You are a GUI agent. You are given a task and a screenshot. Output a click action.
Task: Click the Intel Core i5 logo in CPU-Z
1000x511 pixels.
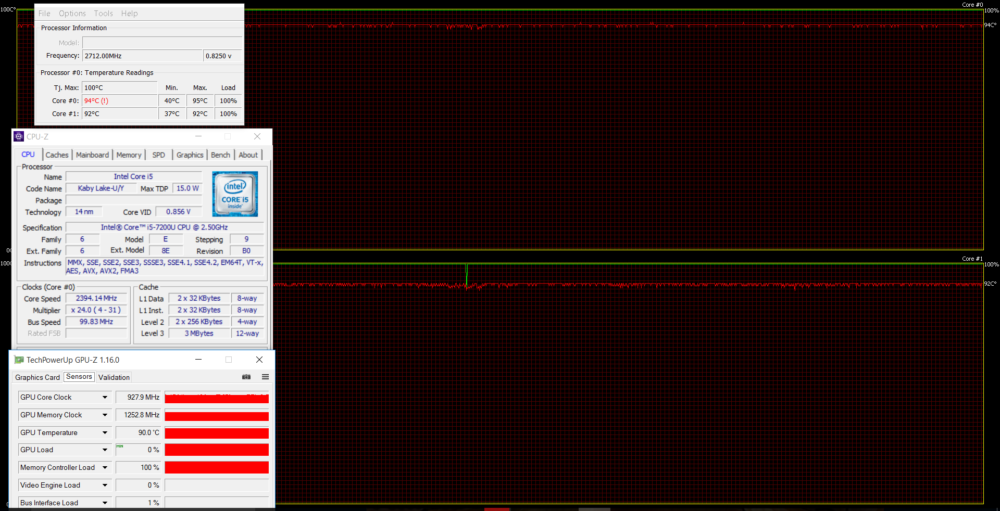pos(235,194)
